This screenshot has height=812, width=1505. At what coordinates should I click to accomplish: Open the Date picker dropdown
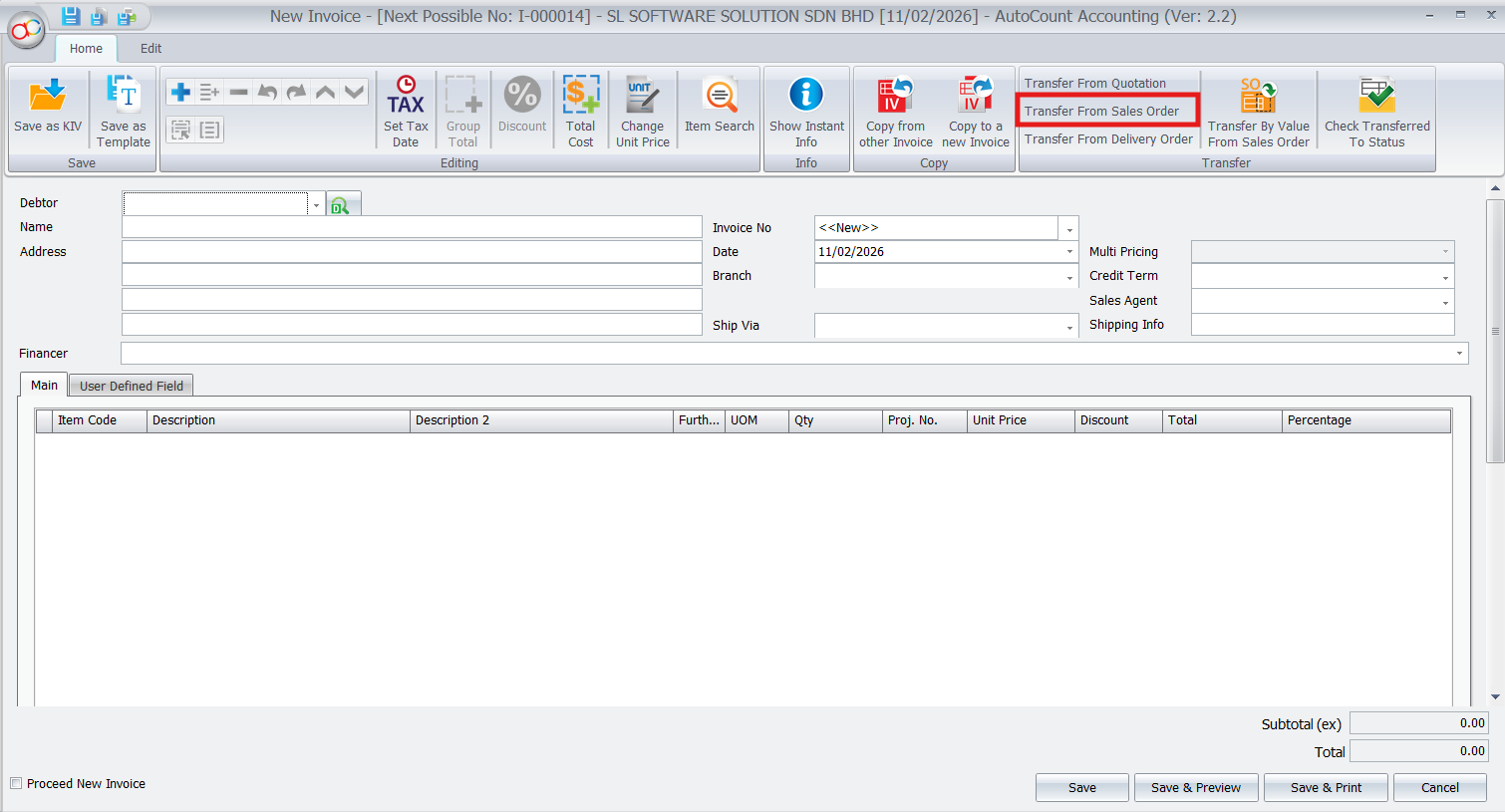coord(1068,252)
